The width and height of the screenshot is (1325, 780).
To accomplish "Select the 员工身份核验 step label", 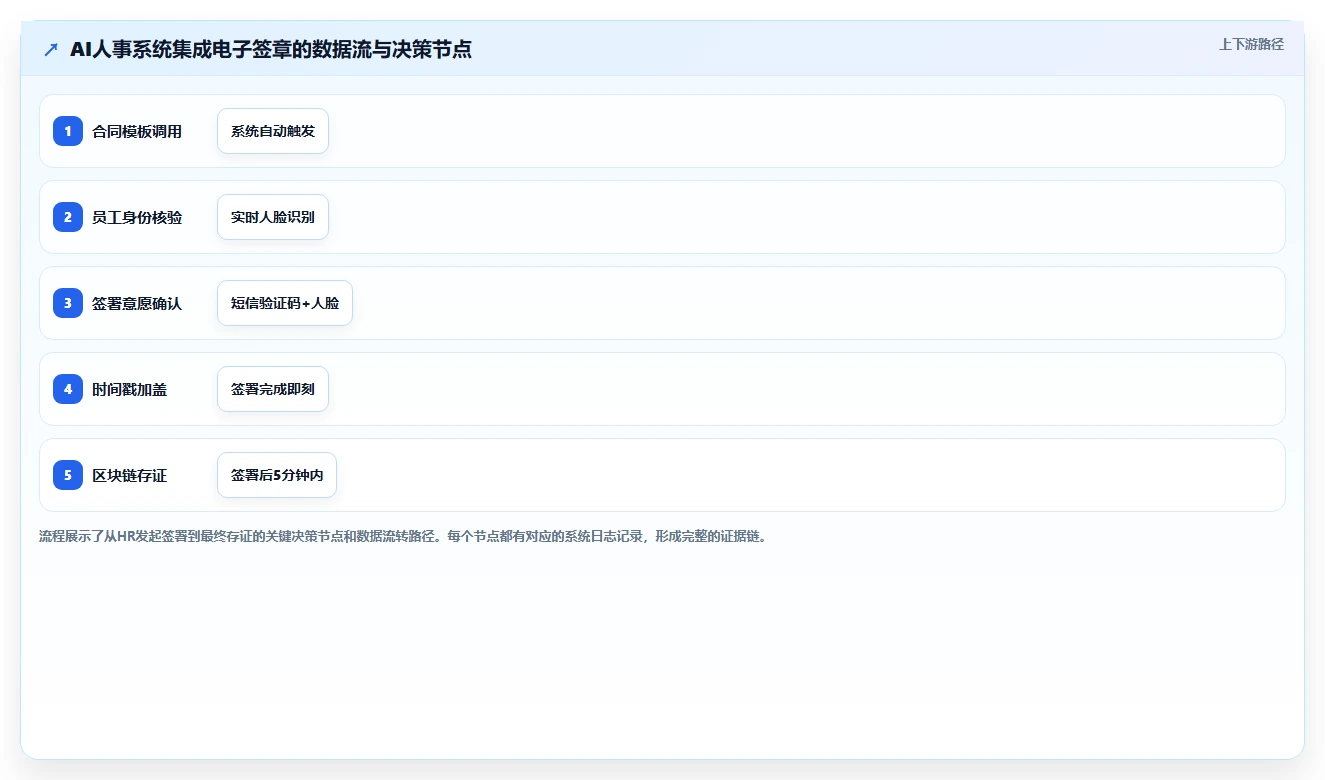I will pos(137,217).
